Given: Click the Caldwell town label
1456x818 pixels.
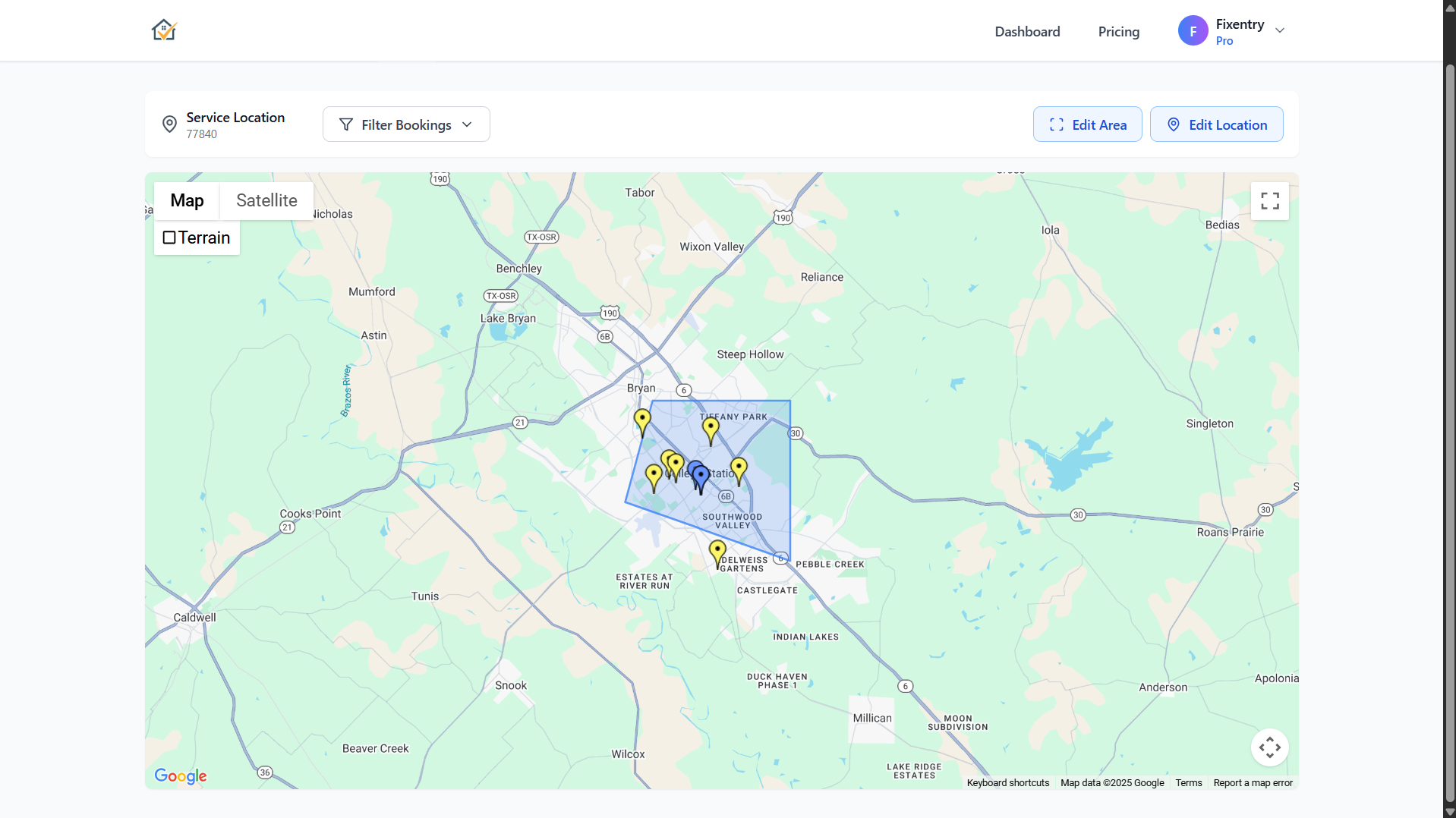Looking at the screenshot, I should pos(194,618).
